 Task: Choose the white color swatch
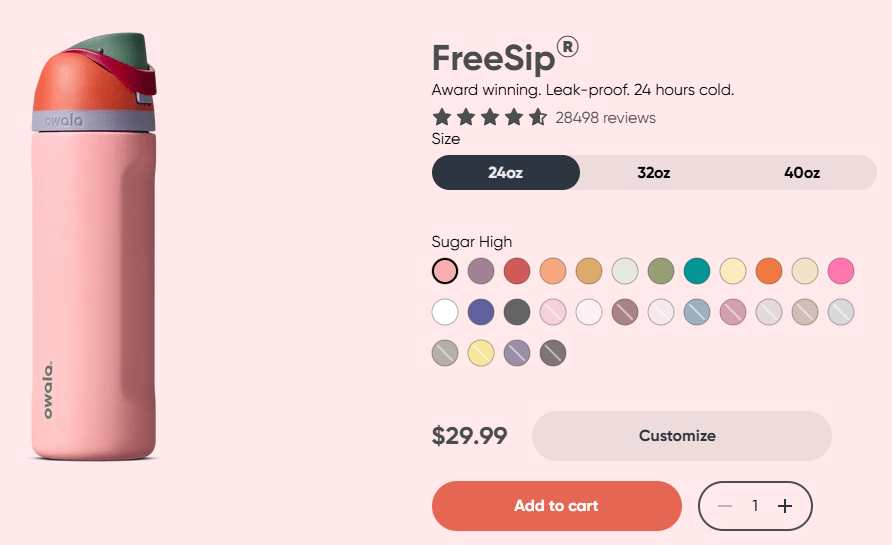[x=445, y=312]
